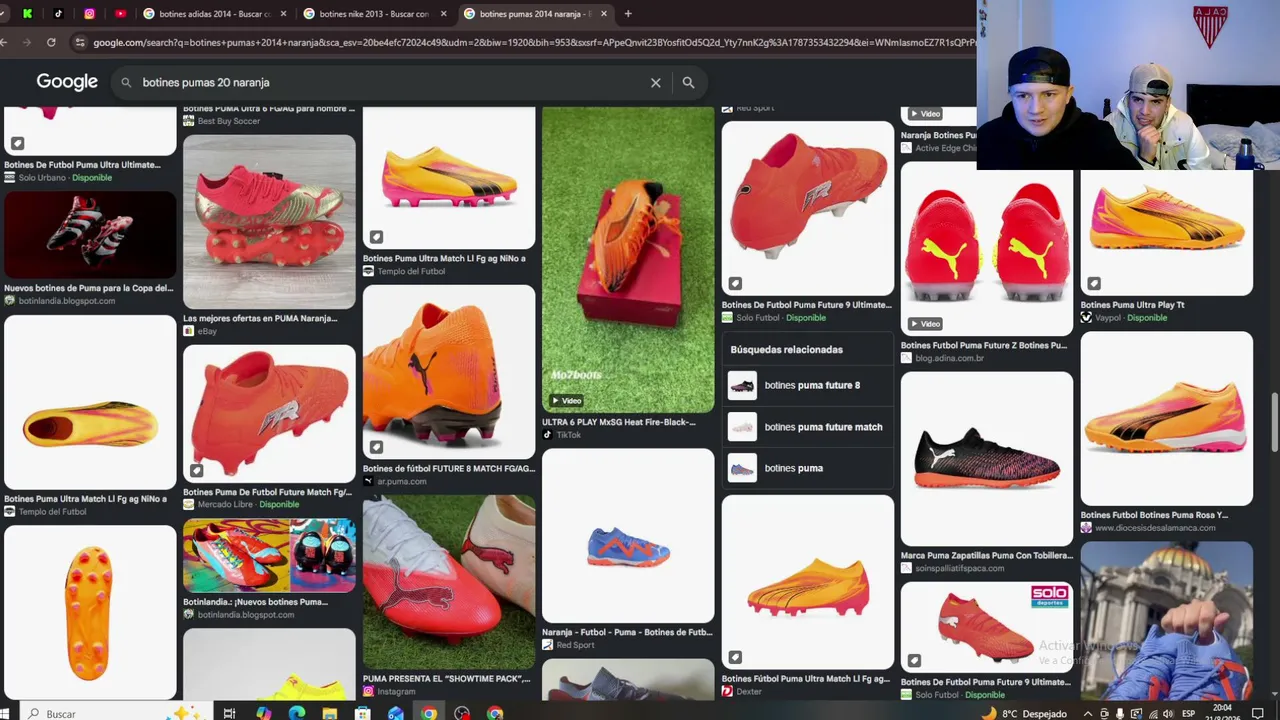Select related search 'botines puma future match'
This screenshot has width=1280, height=720.
[807, 427]
